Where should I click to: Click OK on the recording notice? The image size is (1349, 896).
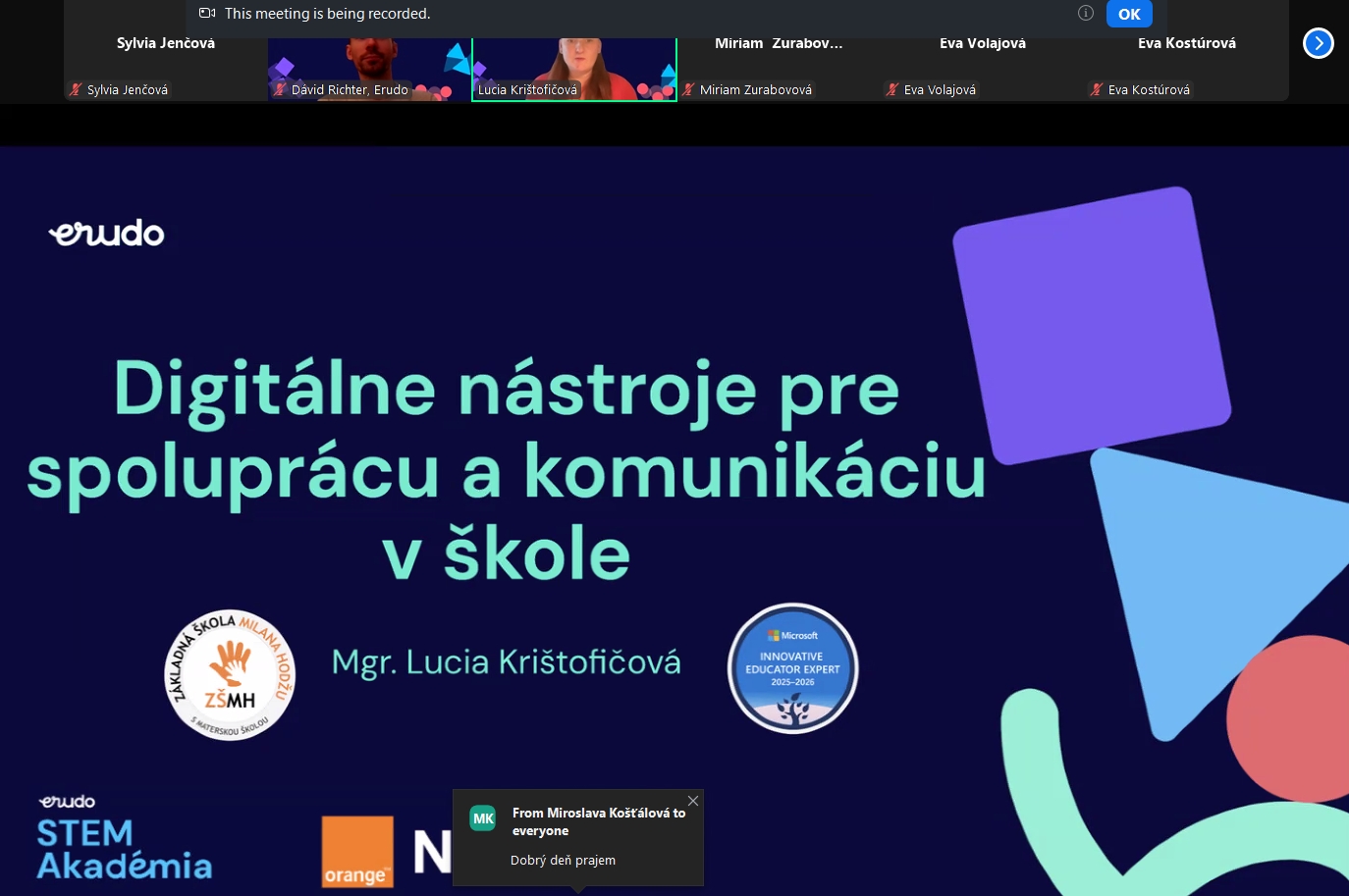click(1128, 14)
